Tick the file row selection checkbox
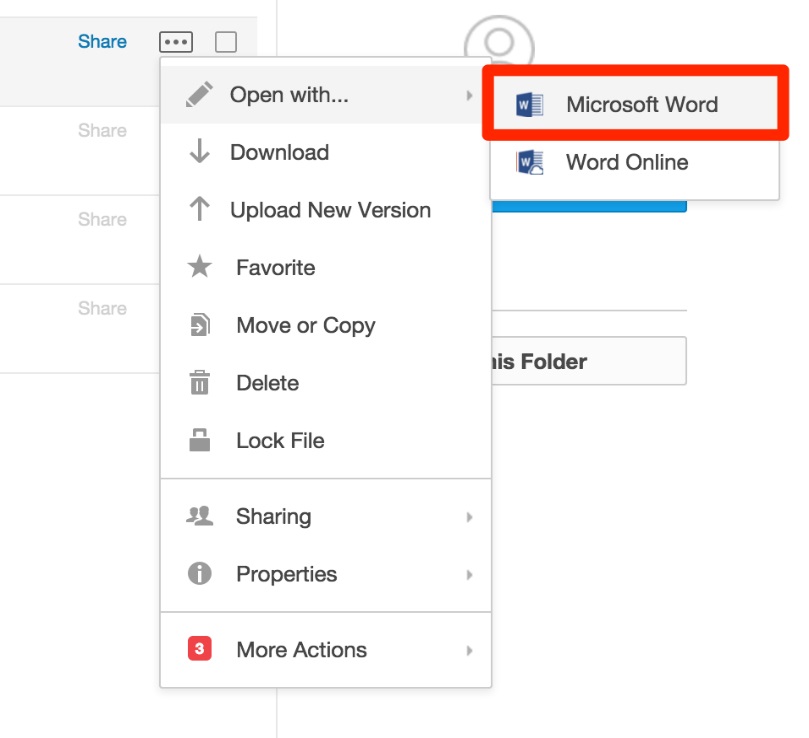Screen dimensions: 809x738 [x=226, y=42]
